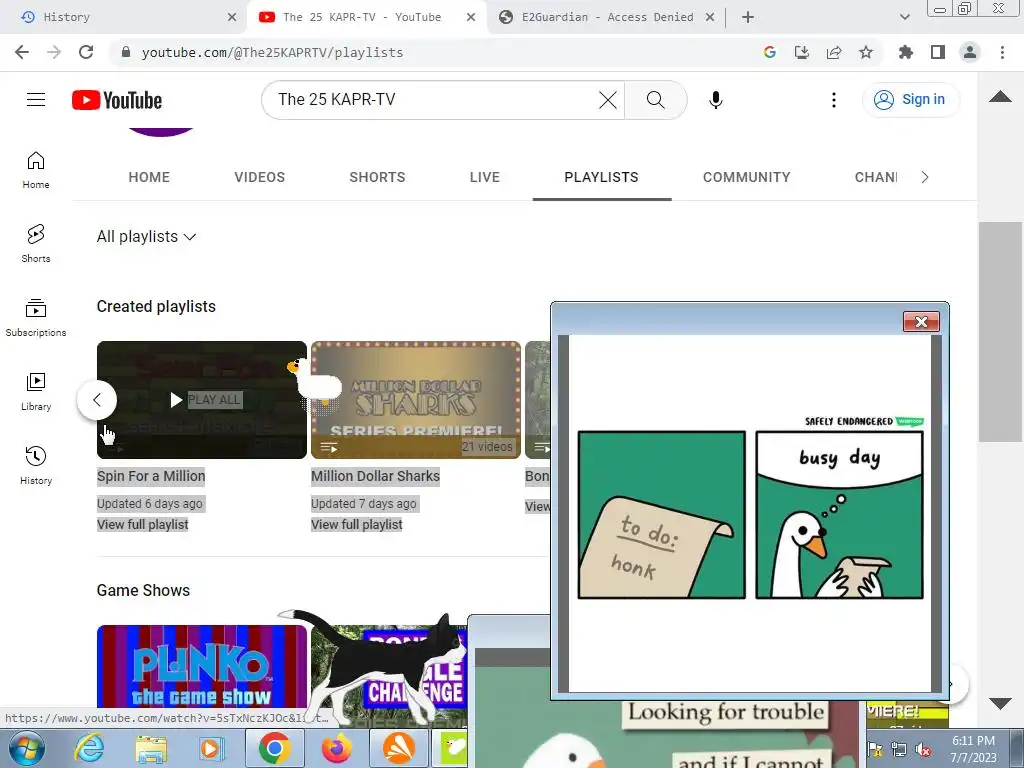Open the YouTube hamburger guide menu
The image size is (1024, 768).
[x=36, y=99]
